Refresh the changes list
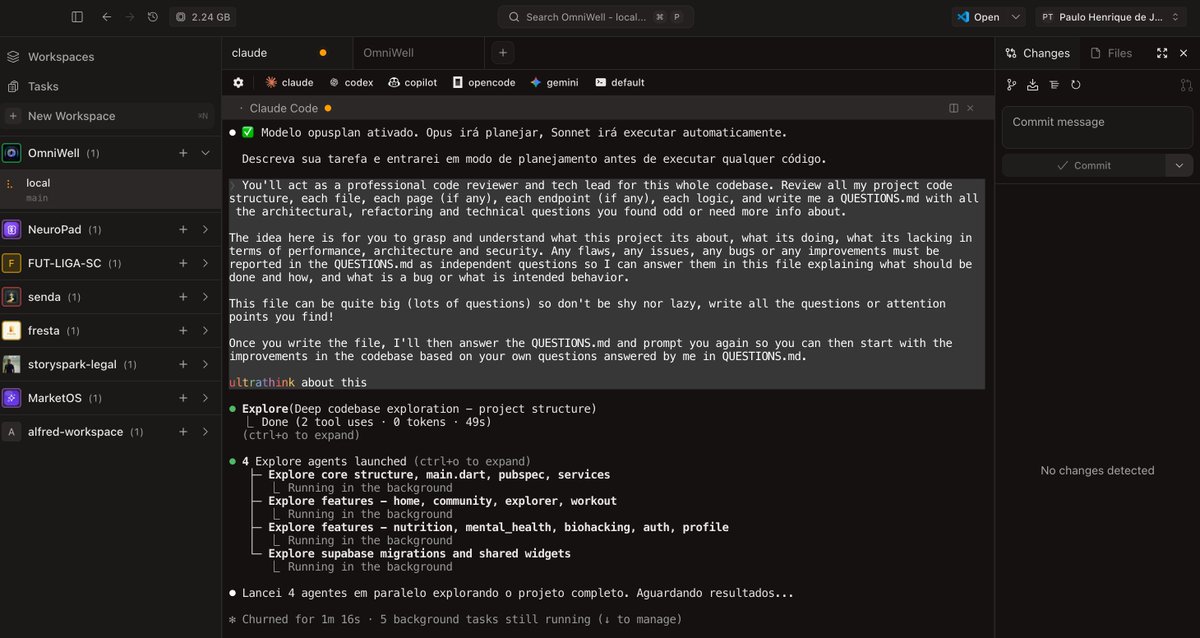The width and height of the screenshot is (1200, 638). click(1076, 85)
